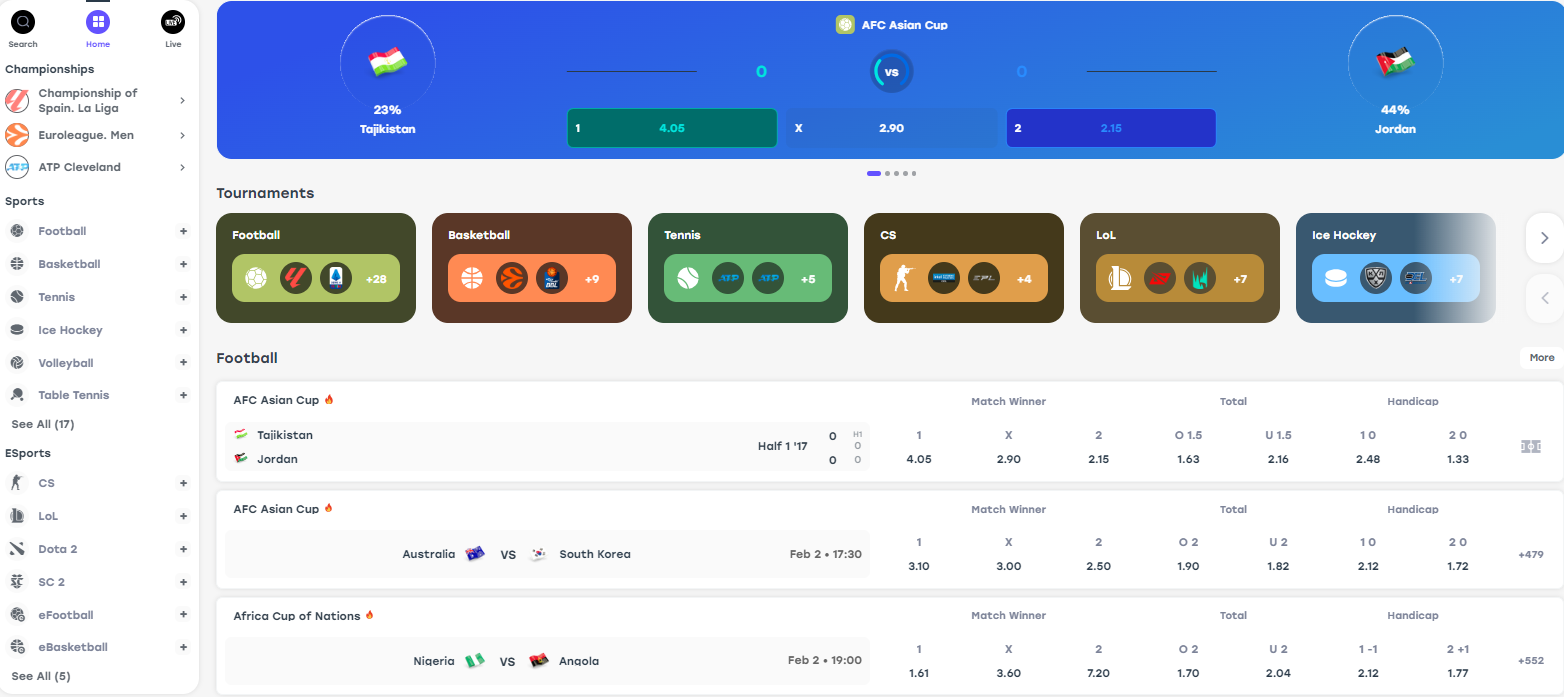Select Jordan win odds 2.15 in banner
The width and height of the screenshot is (1564, 697).
(x=1110, y=128)
